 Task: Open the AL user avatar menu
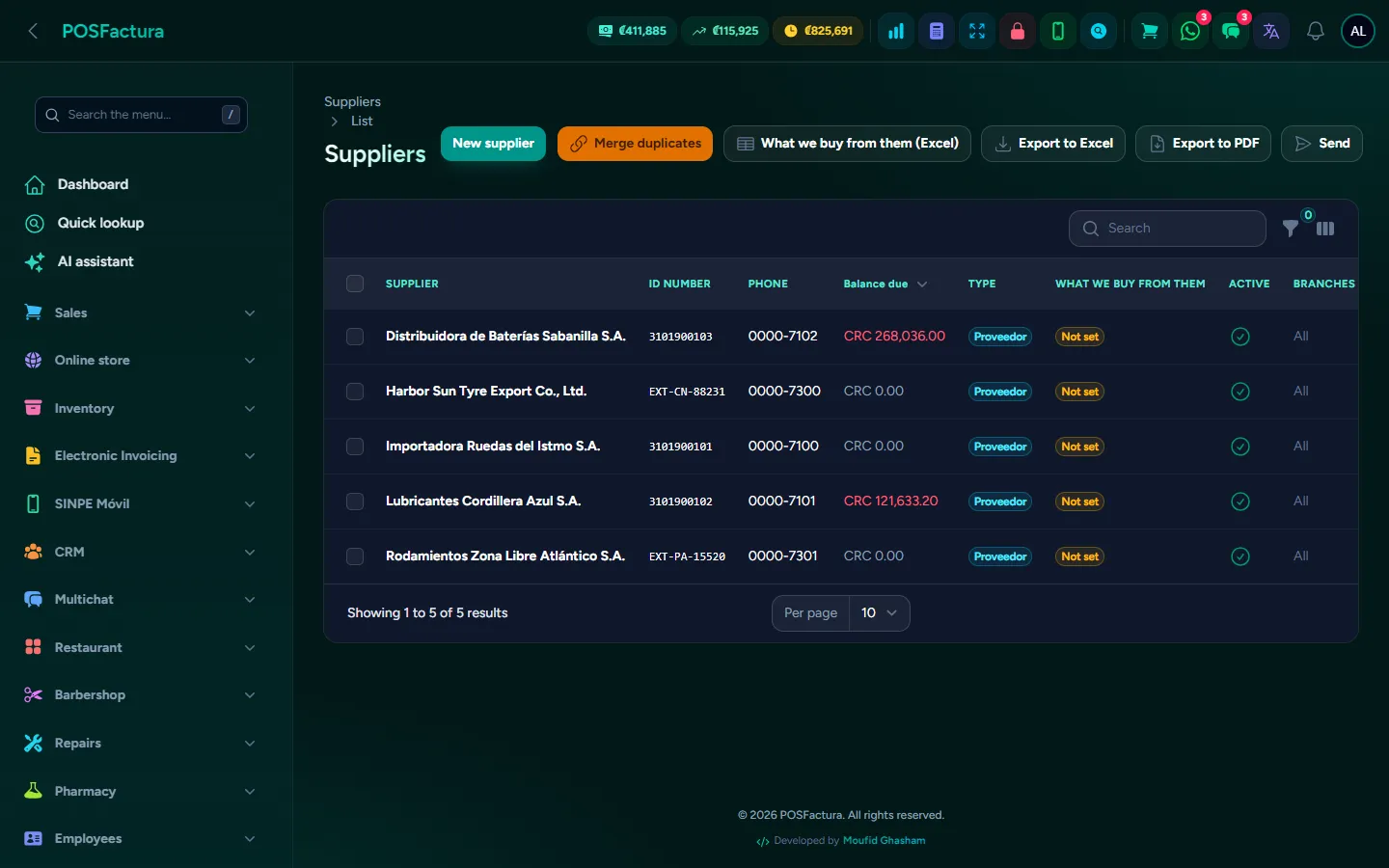coord(1358,31)
